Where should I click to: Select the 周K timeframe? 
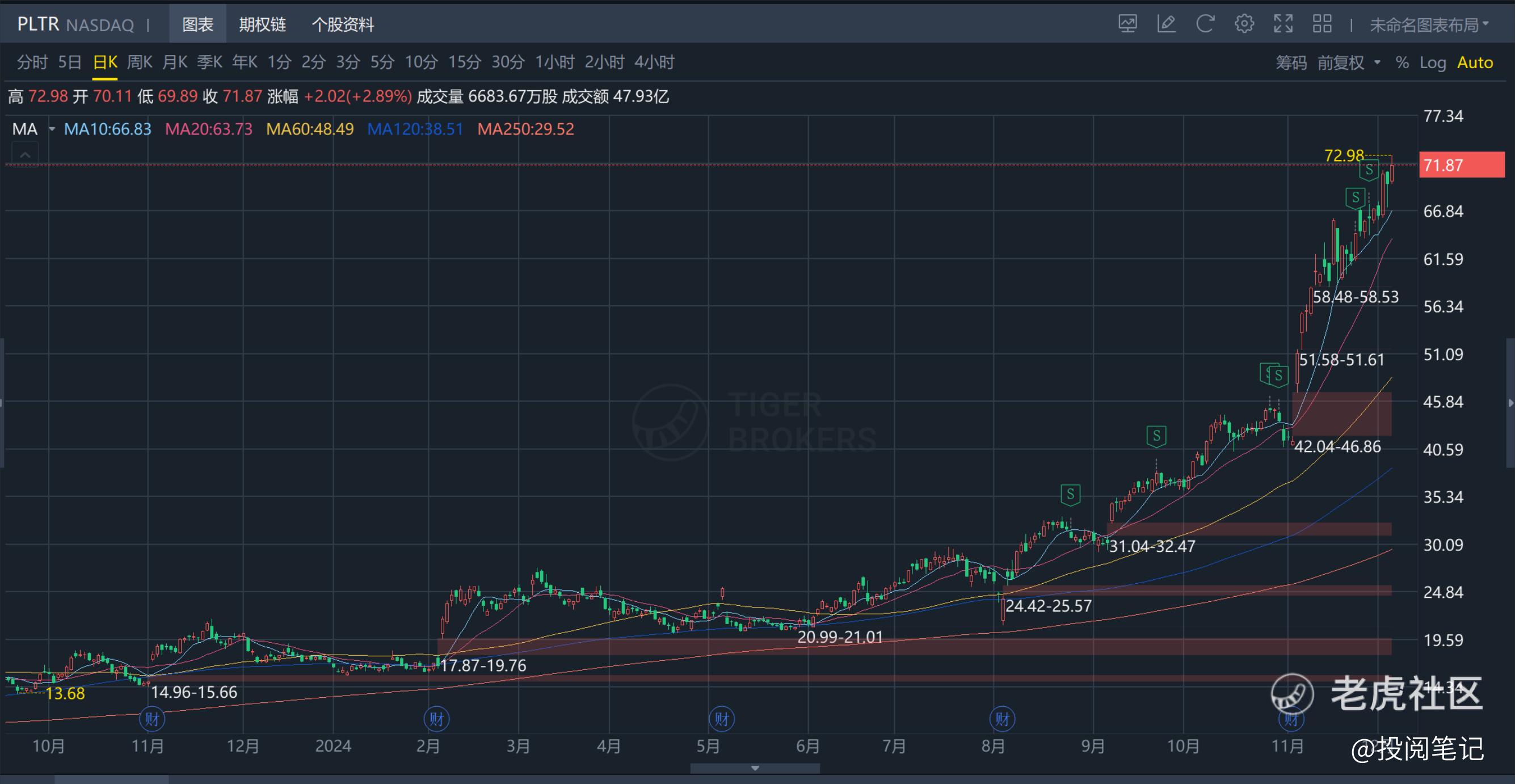[x=140, y=62]
